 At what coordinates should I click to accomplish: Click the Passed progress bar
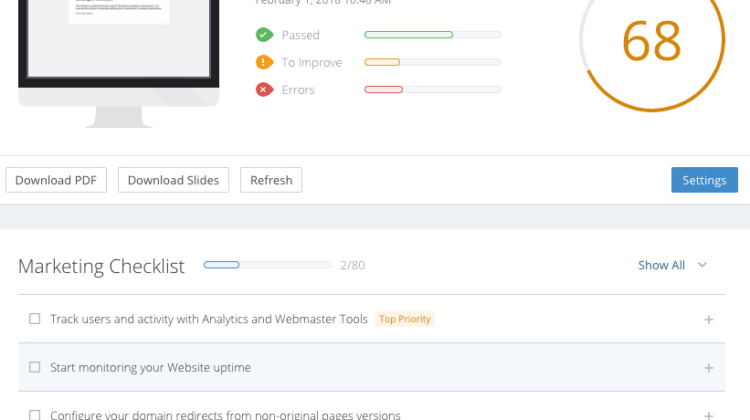[432, 35]
